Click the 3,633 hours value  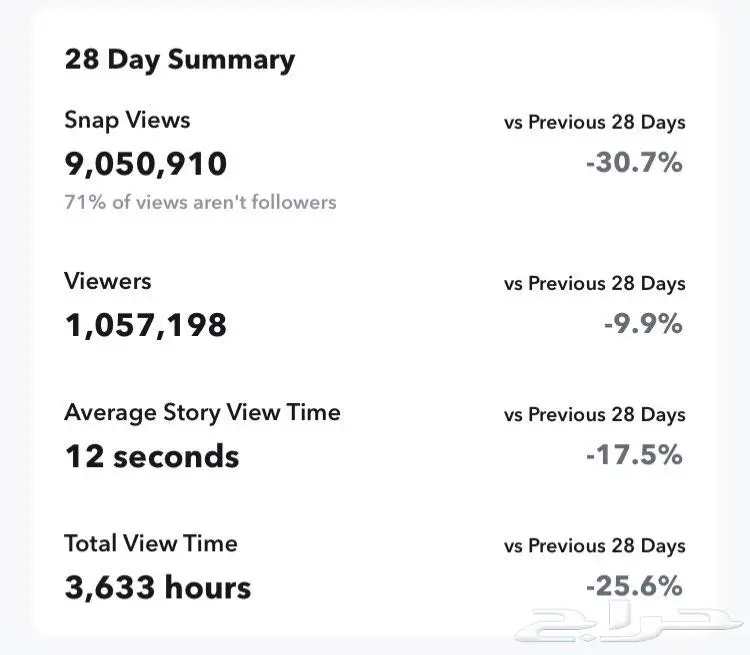tap(158, 587)
